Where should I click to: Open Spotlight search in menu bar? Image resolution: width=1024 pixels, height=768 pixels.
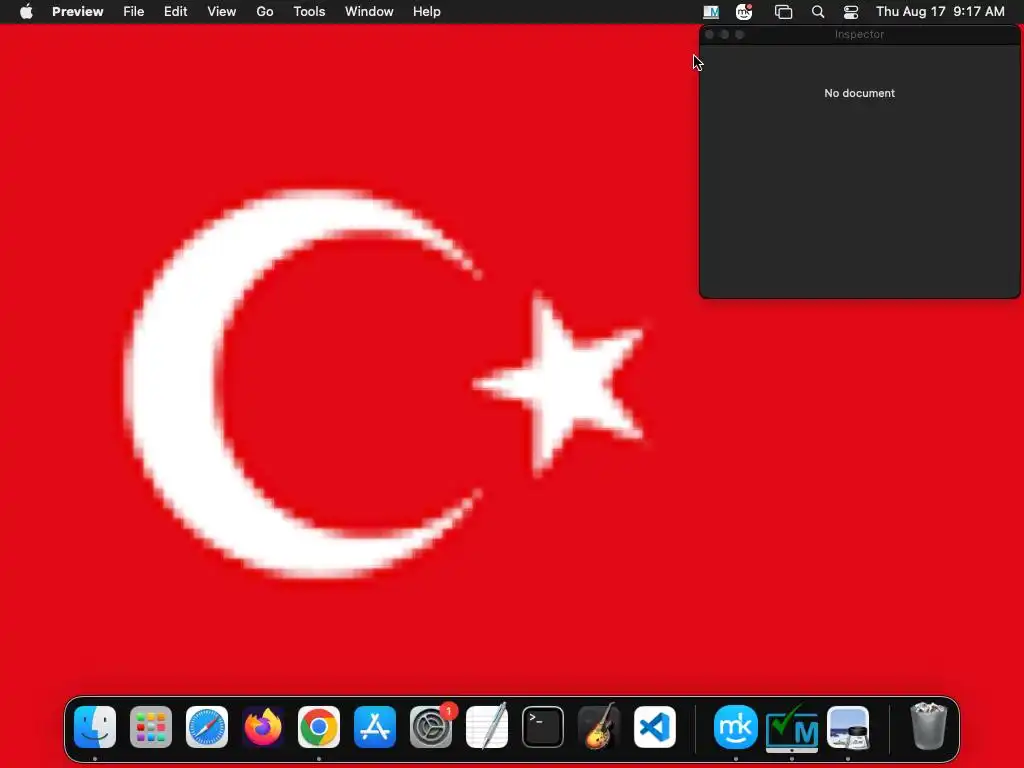pos(818,12)
